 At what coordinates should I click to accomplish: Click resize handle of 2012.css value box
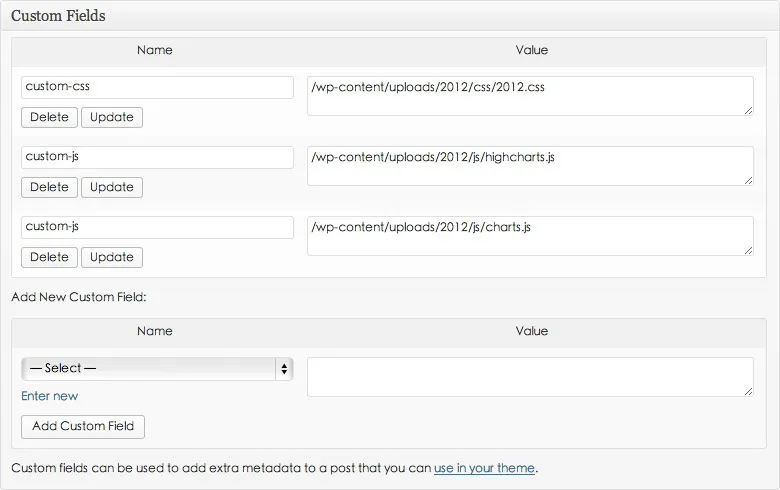(x=748, y=110)
